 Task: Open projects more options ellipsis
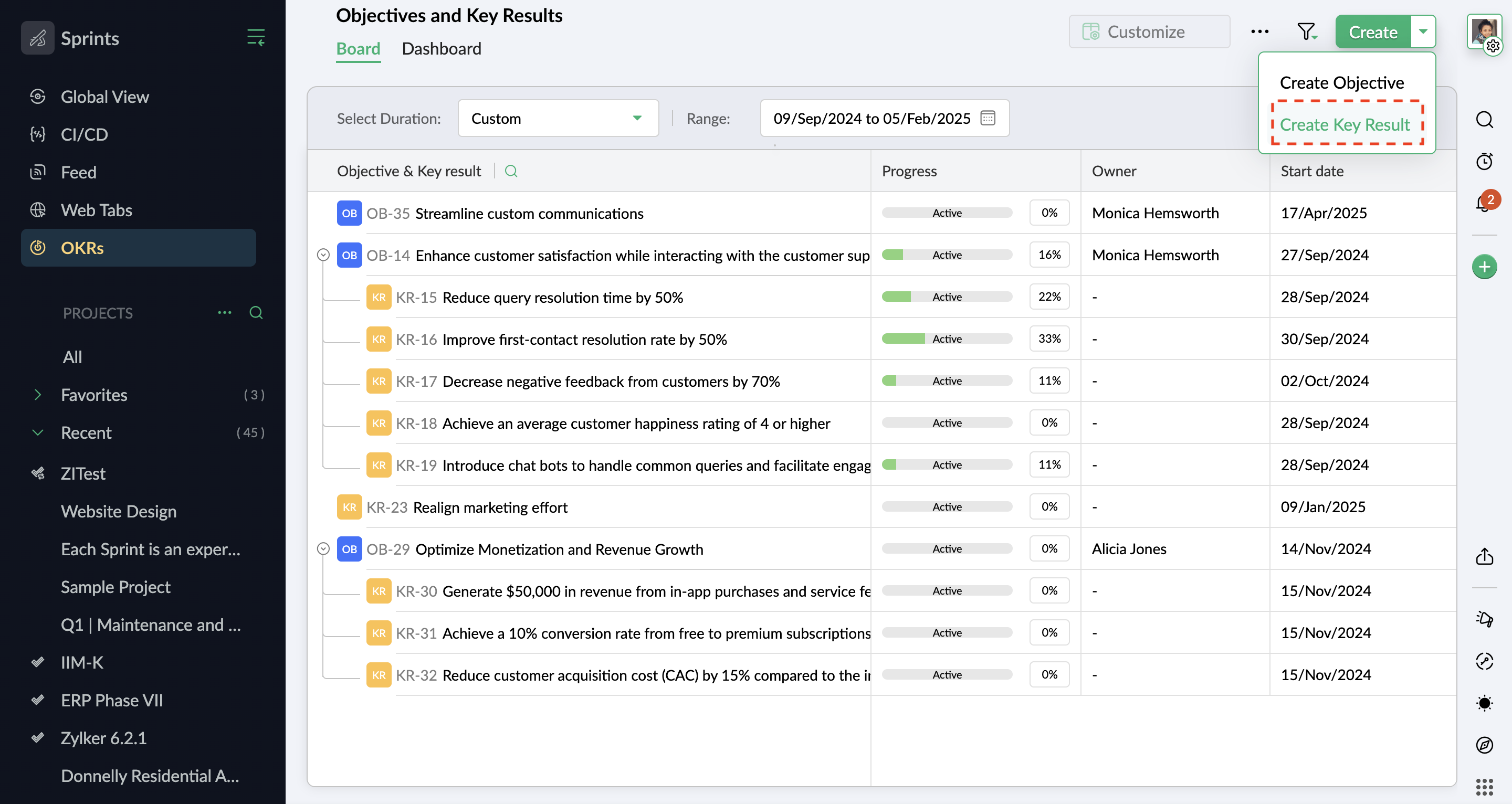[x=225, y=313]
